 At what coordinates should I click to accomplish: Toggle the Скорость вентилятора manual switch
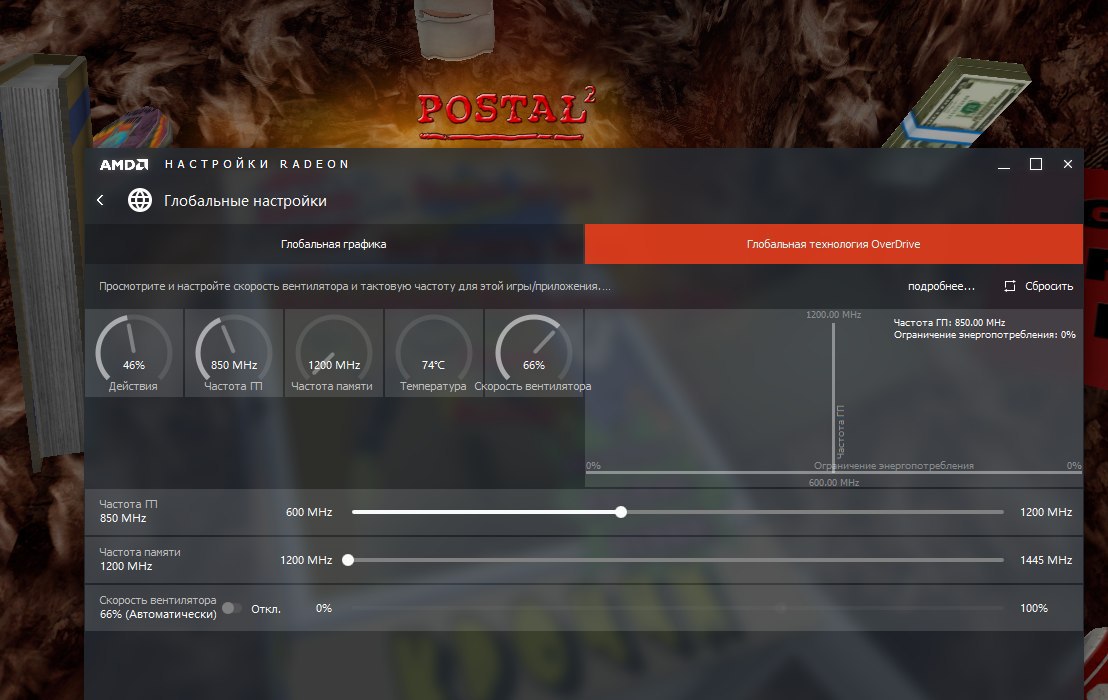pyautogui.click(x=232, y=608)
